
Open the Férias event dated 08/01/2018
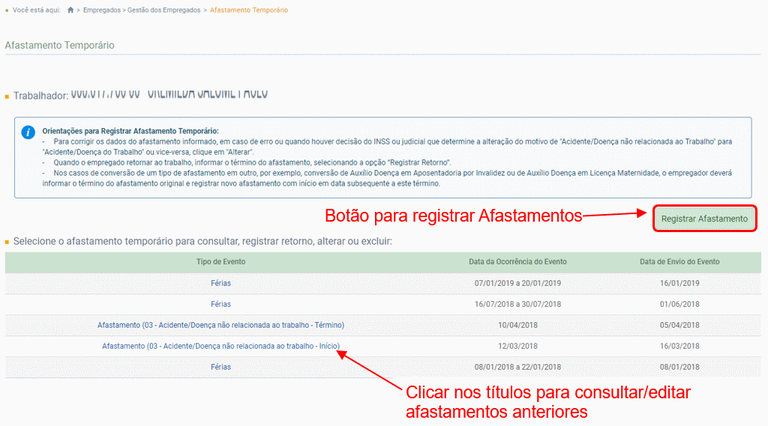click(221, 367)
